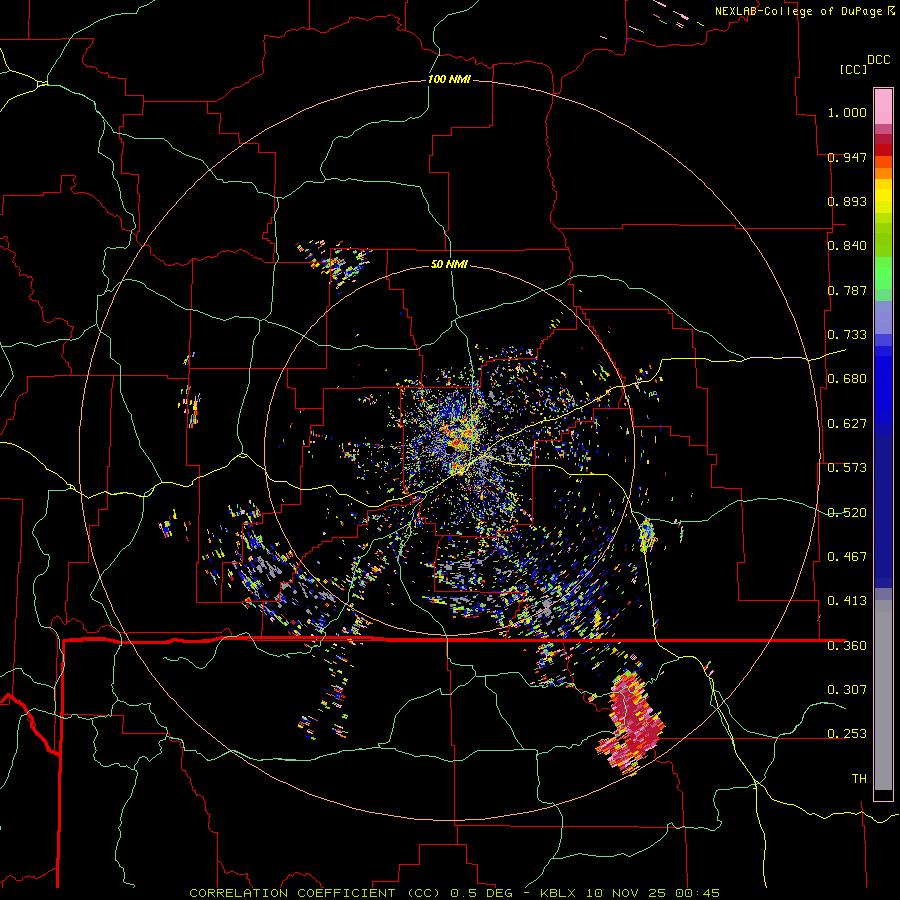
Task: Click the 50 NMI range ring label
Action: pos(449,265)
